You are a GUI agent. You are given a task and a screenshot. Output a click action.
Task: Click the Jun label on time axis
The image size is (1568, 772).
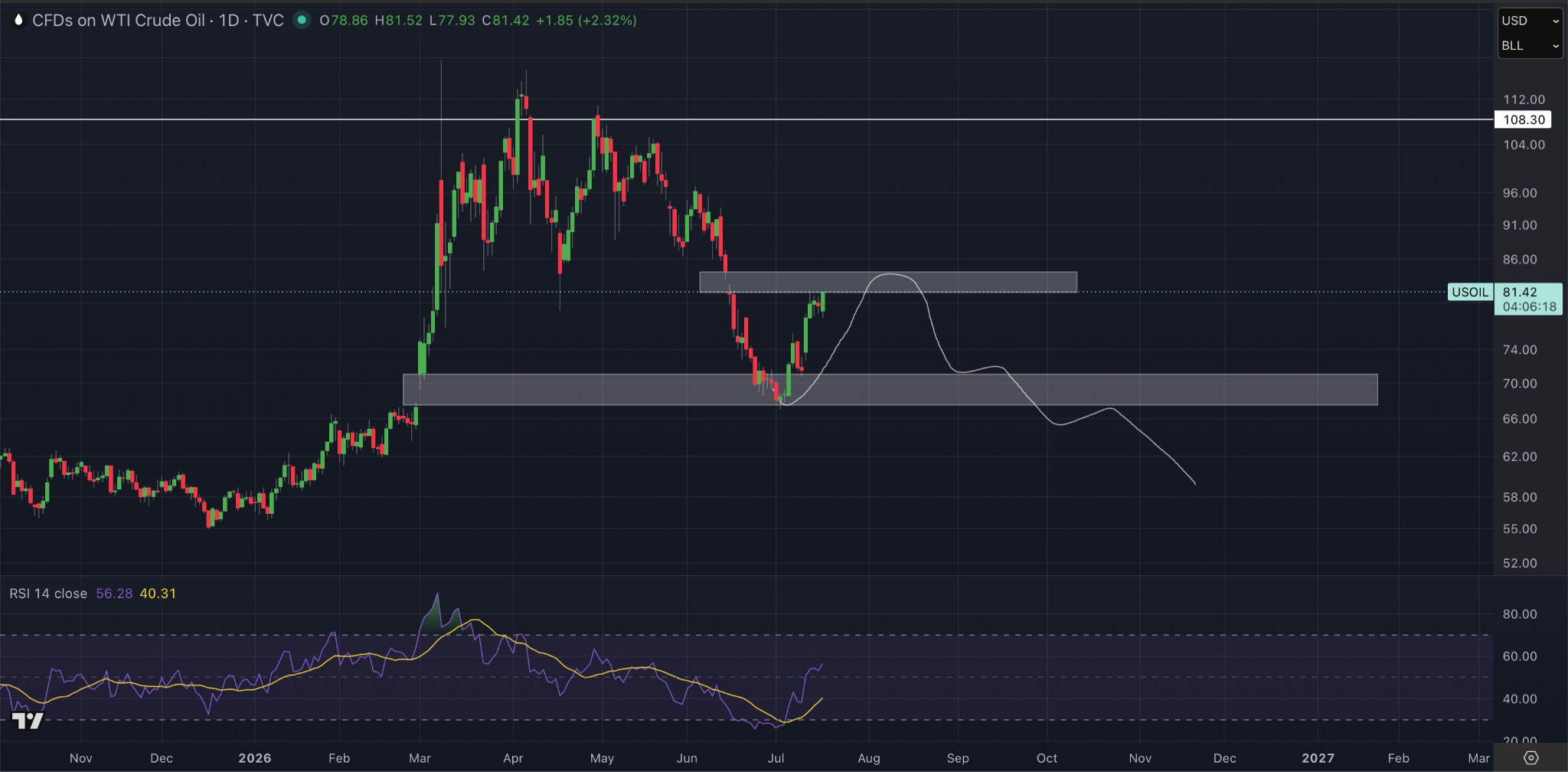click(688, 758)
